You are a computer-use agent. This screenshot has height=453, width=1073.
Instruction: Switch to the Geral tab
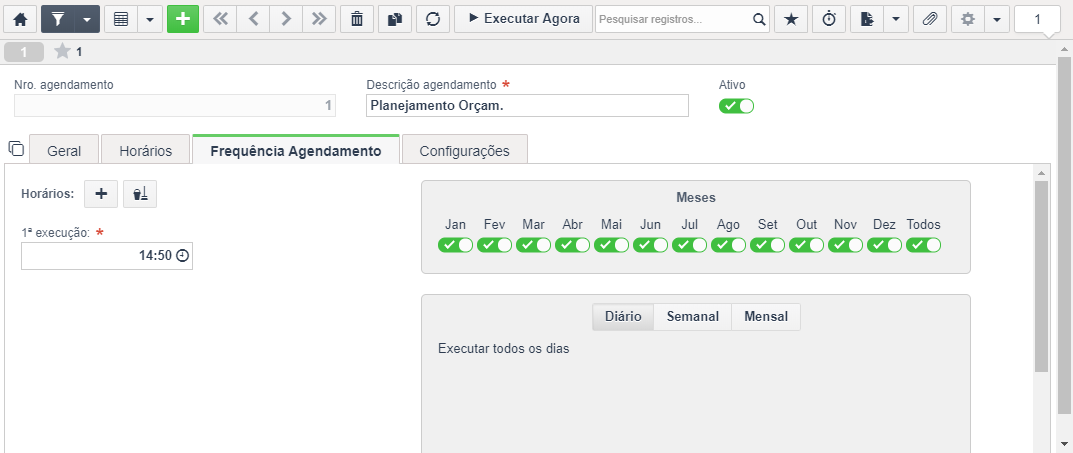click(64, 151)
